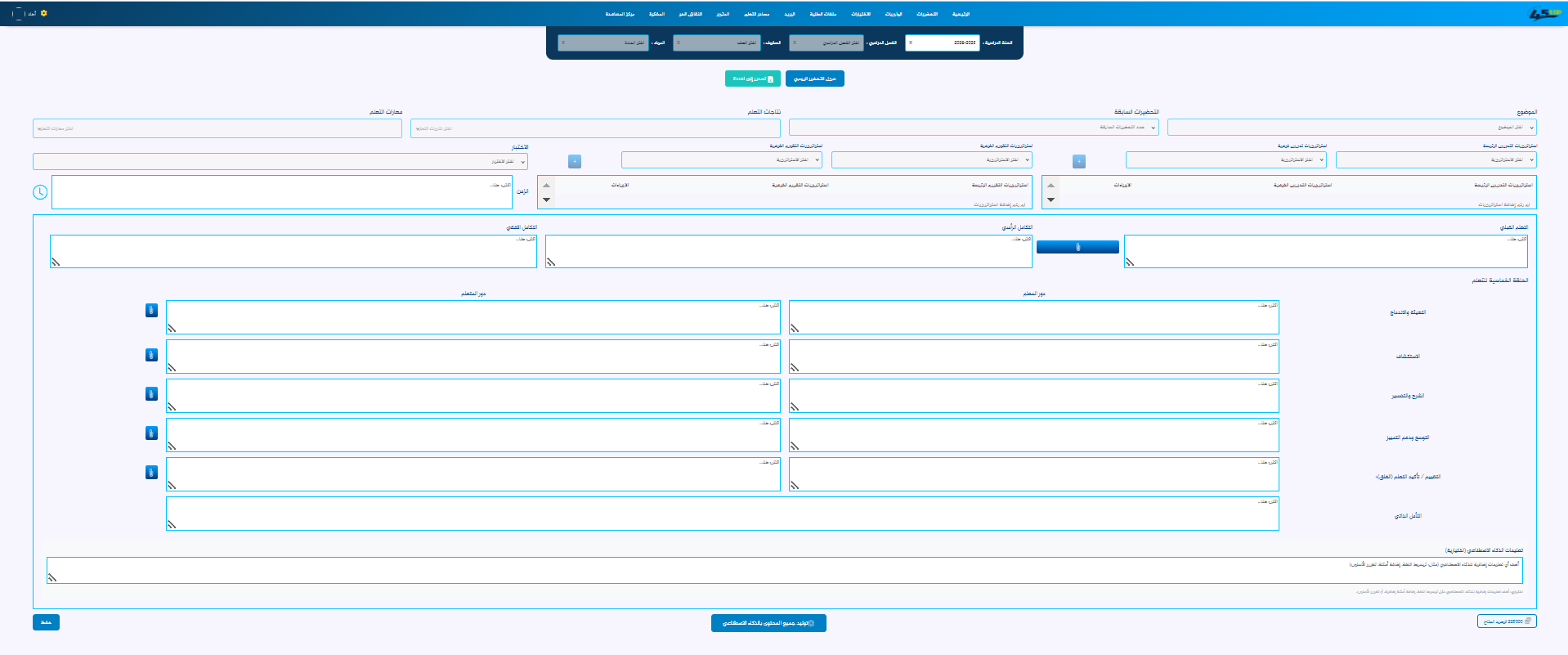
Task: Click the blue icon button in the الشرح والتفسير row
Action: point(151,394)
